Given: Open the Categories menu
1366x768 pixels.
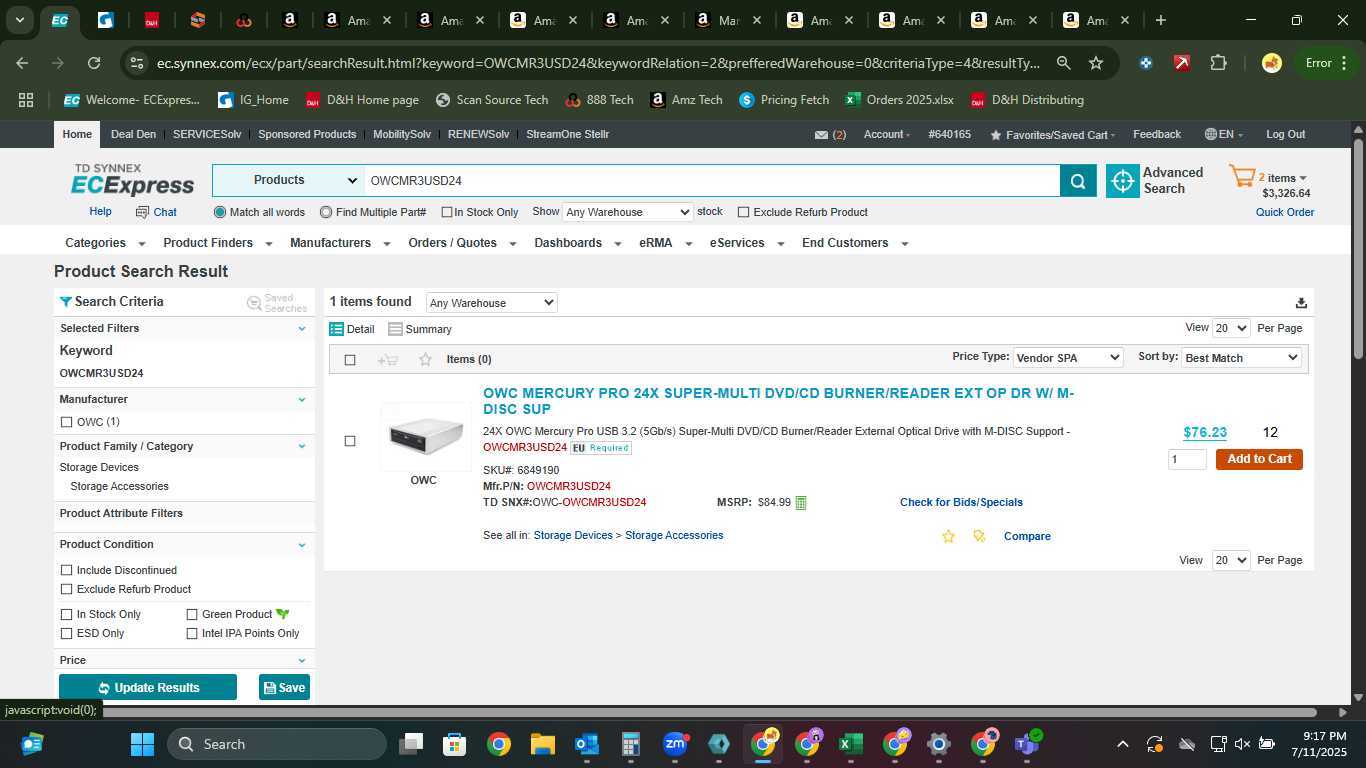Looking at the screenshot, I should coord(105,243).
